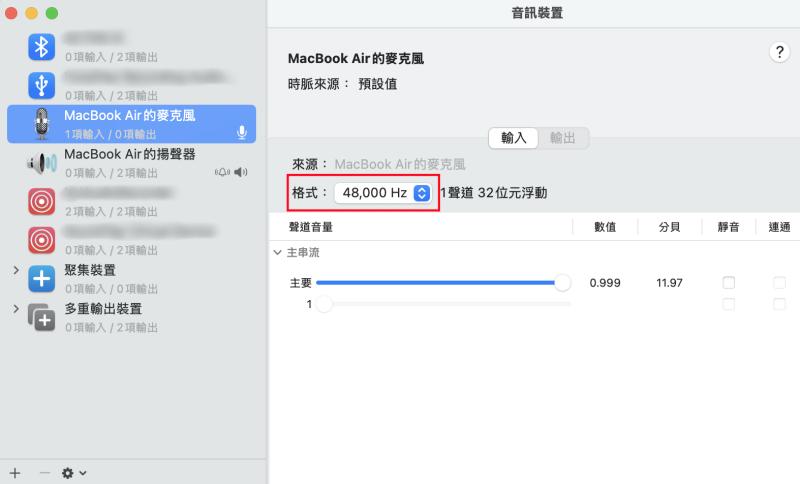Click the MacBook Air microphone device icon
The height and width of the screenshot is (484, 800).
coord(41,124)
